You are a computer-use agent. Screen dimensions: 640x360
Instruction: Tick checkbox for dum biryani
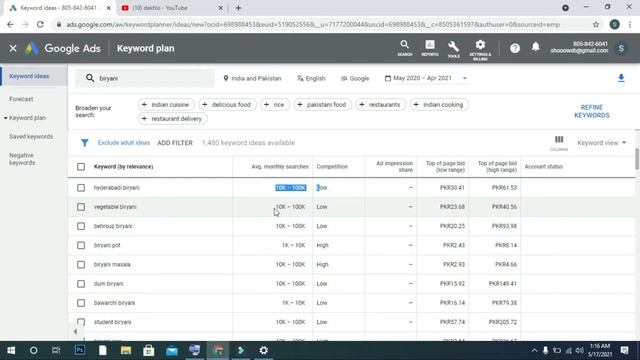point(81,284)
